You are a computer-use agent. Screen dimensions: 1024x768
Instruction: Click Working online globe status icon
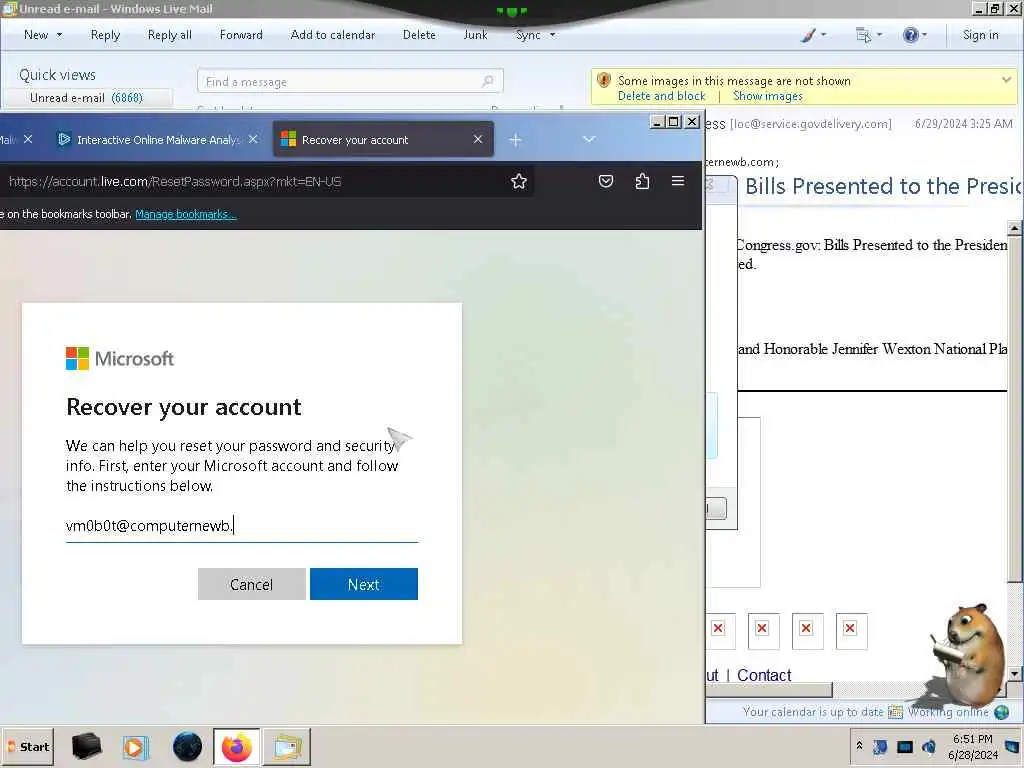(x=1001, y=712)
